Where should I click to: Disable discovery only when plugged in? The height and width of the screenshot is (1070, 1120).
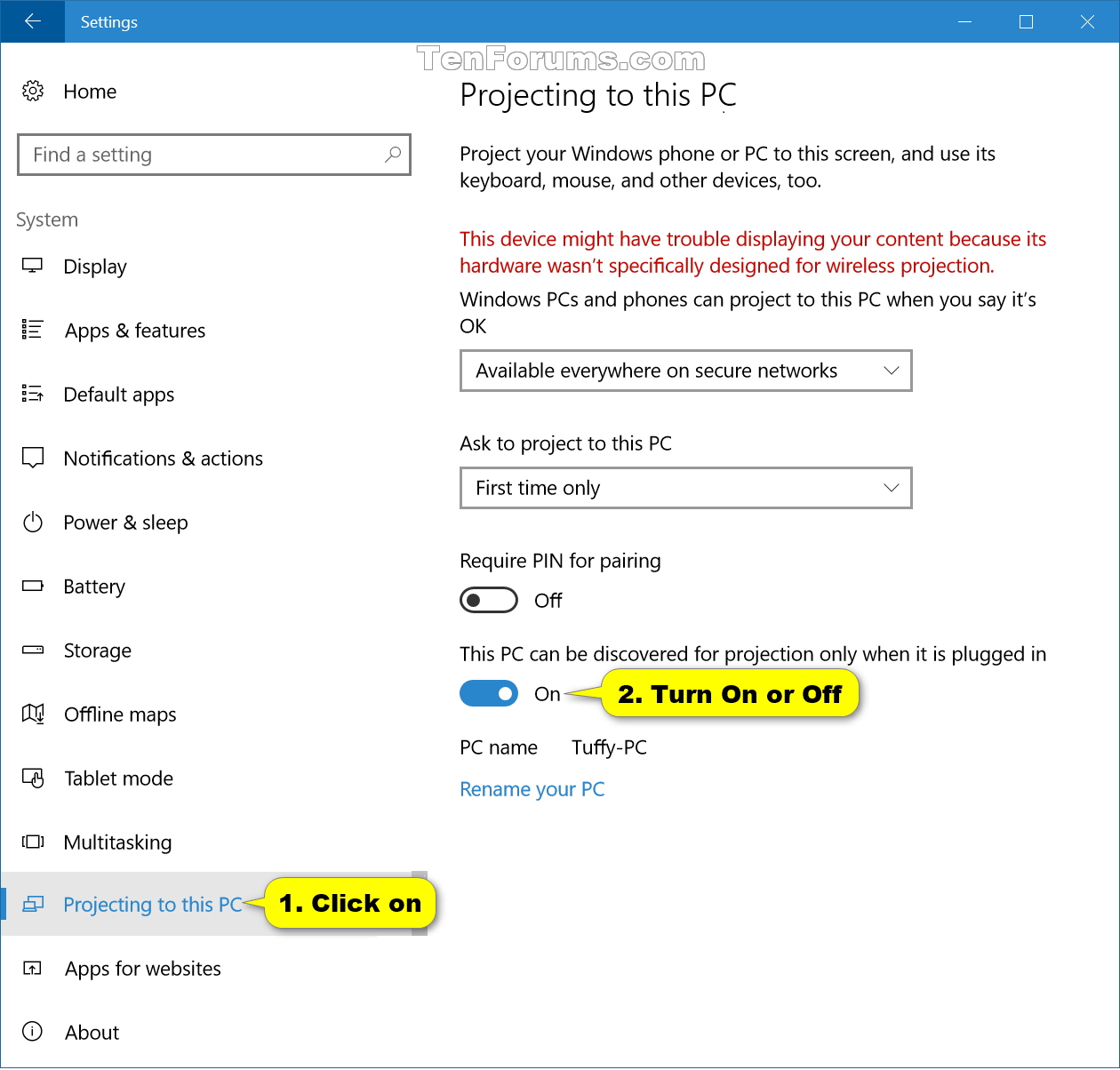tap(489, 693)
